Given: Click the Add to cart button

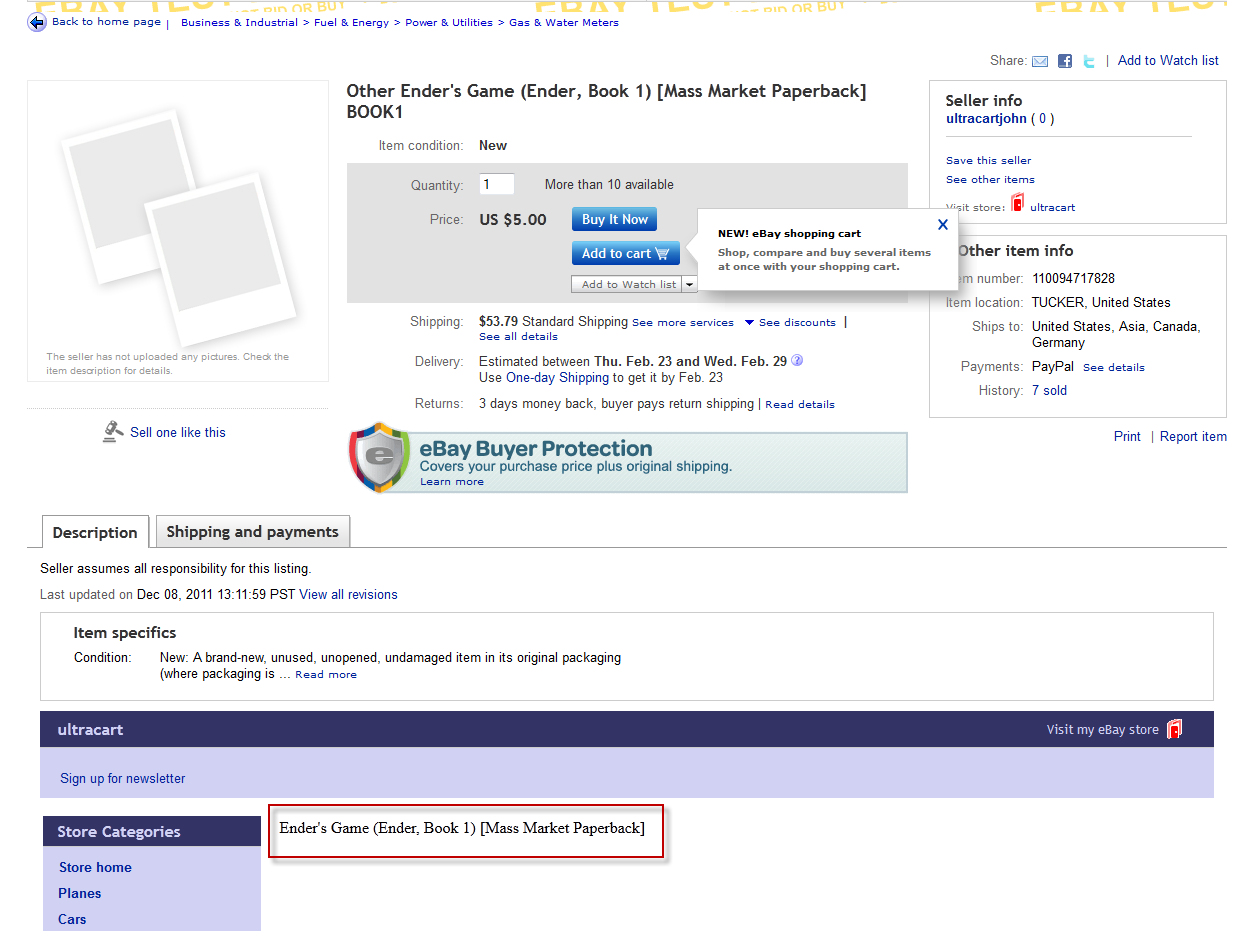Looking at the screenshot, I should [626, 253].
